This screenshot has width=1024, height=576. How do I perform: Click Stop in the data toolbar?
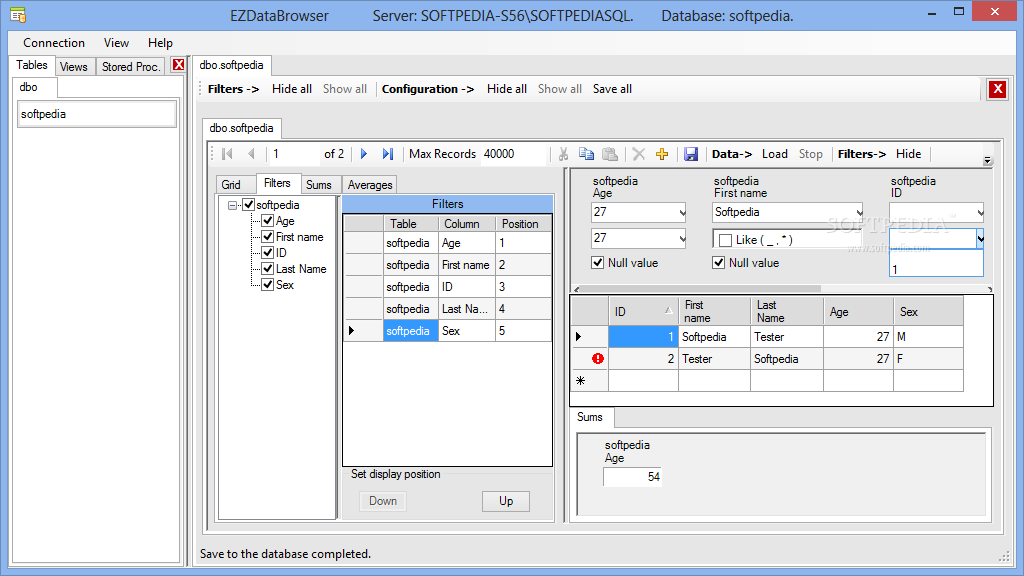point(810,154)
